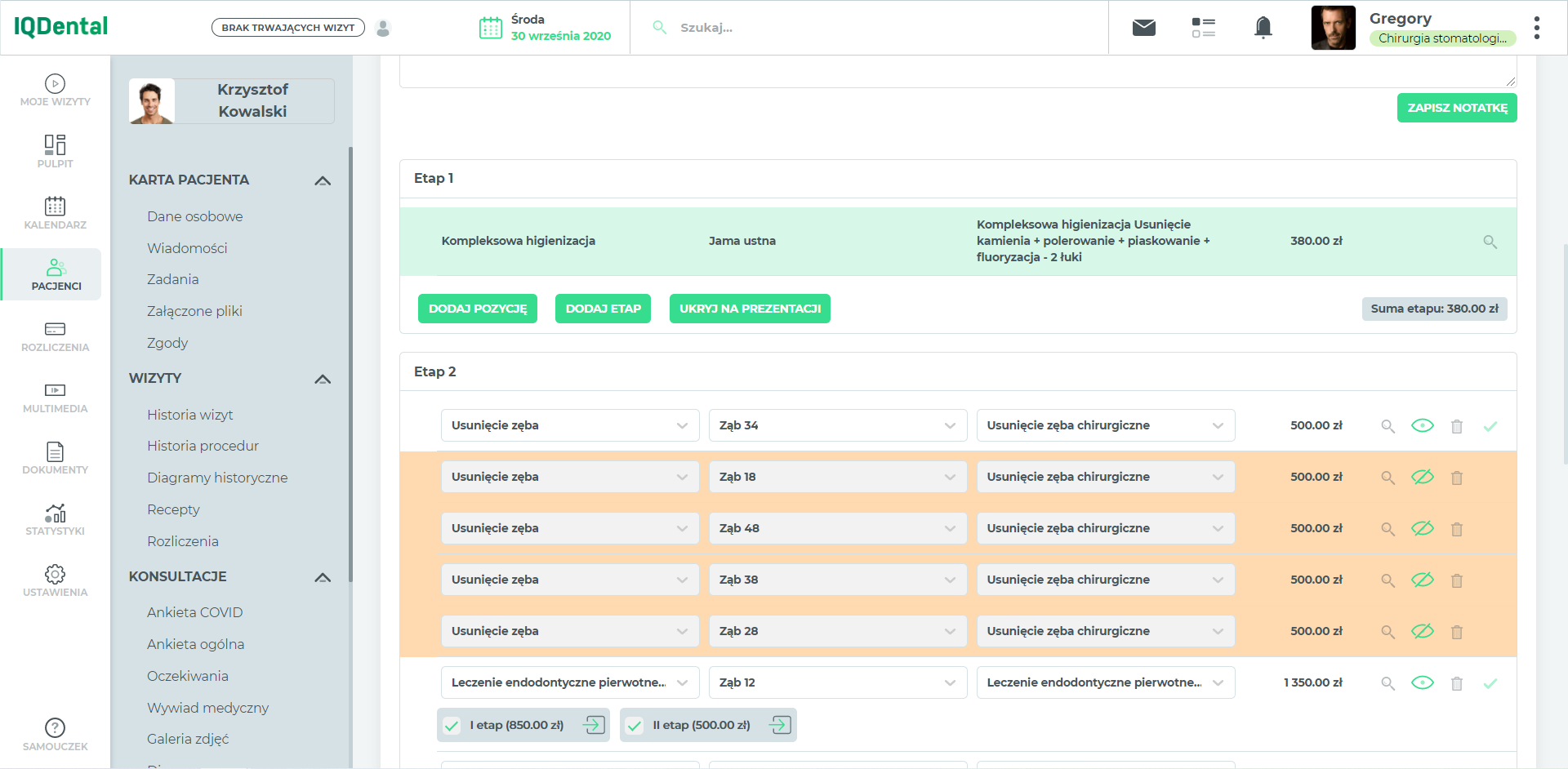Delete the Ząb 48 procedure row
This screenshot has height=769, width=1568.
[x=1457, y=529]
